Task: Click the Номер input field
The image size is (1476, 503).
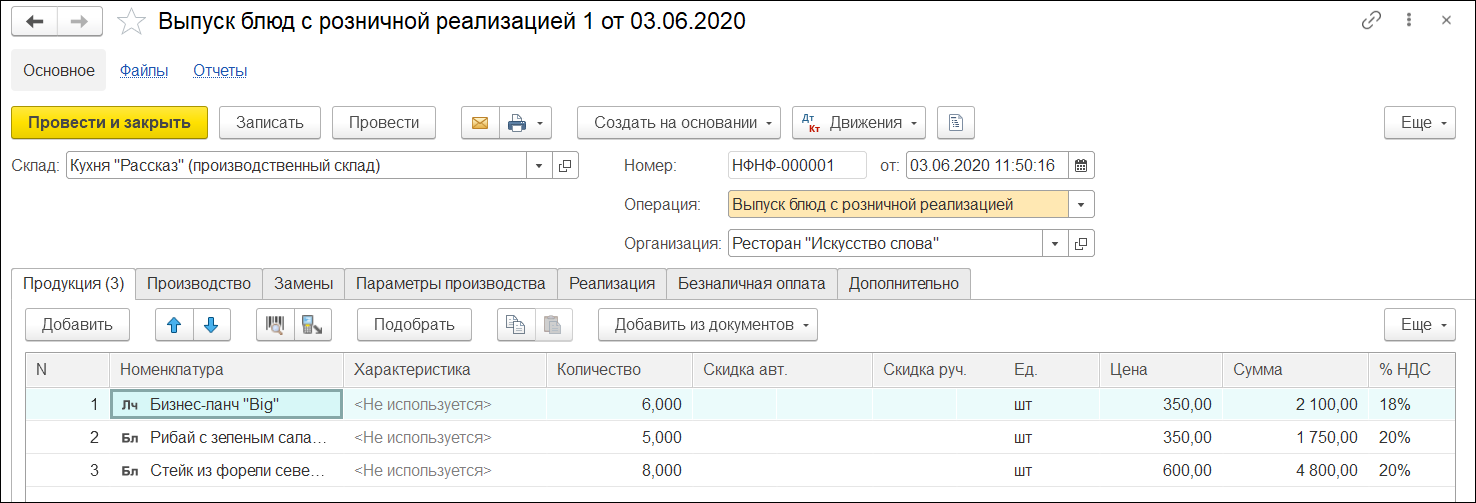Action: 796,166
